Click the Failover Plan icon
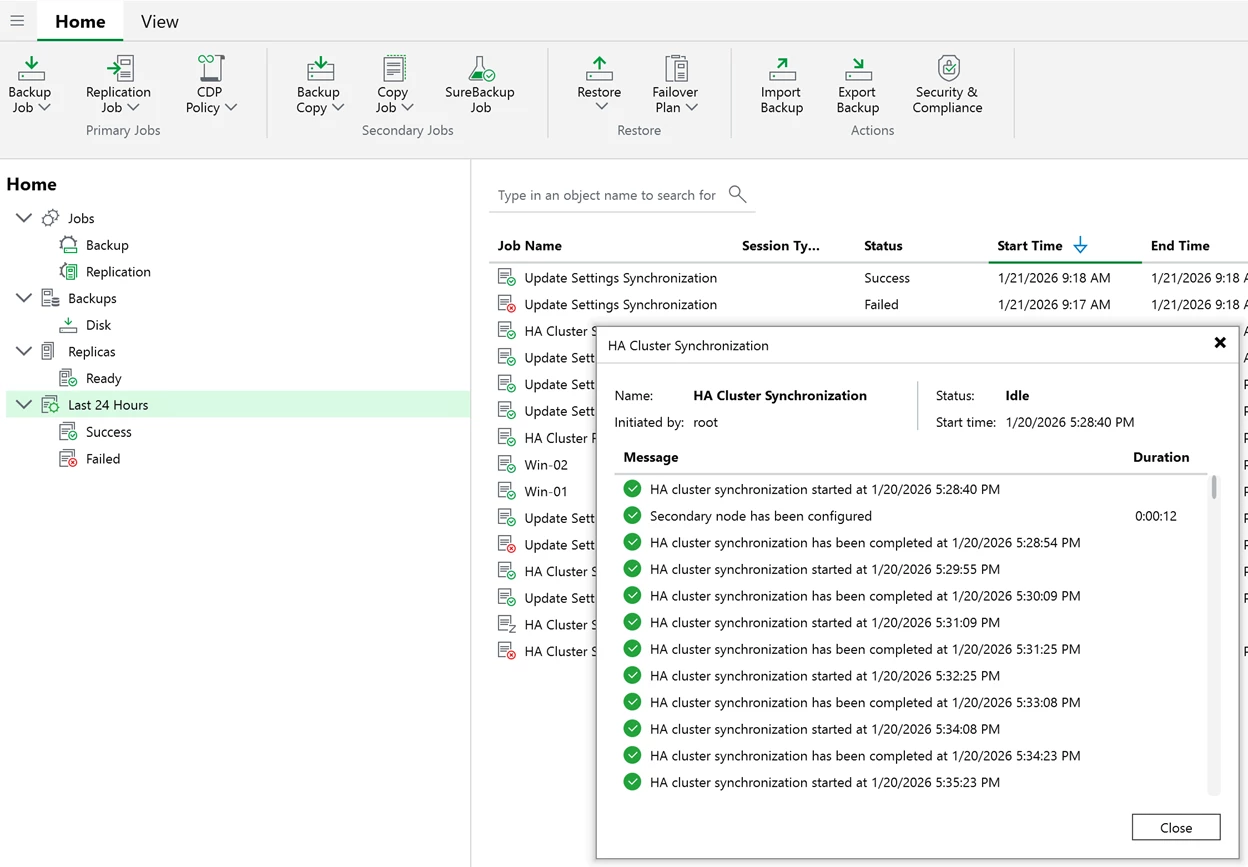1248x867 pixels. point(676,69)
